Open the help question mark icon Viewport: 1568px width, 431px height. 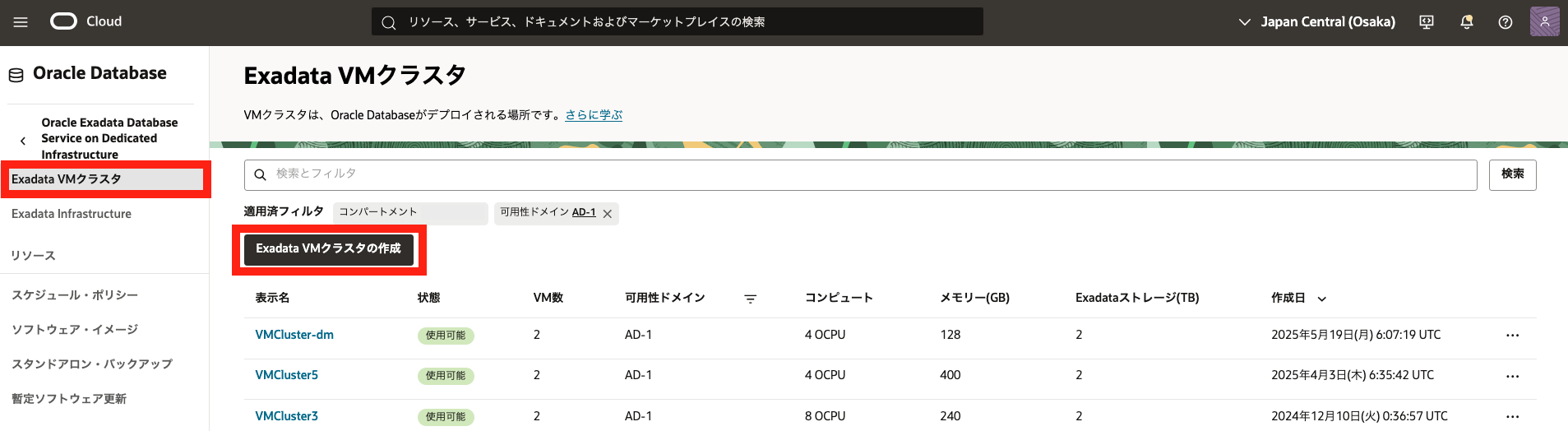pyautogui.click(x=1505, y=22)
